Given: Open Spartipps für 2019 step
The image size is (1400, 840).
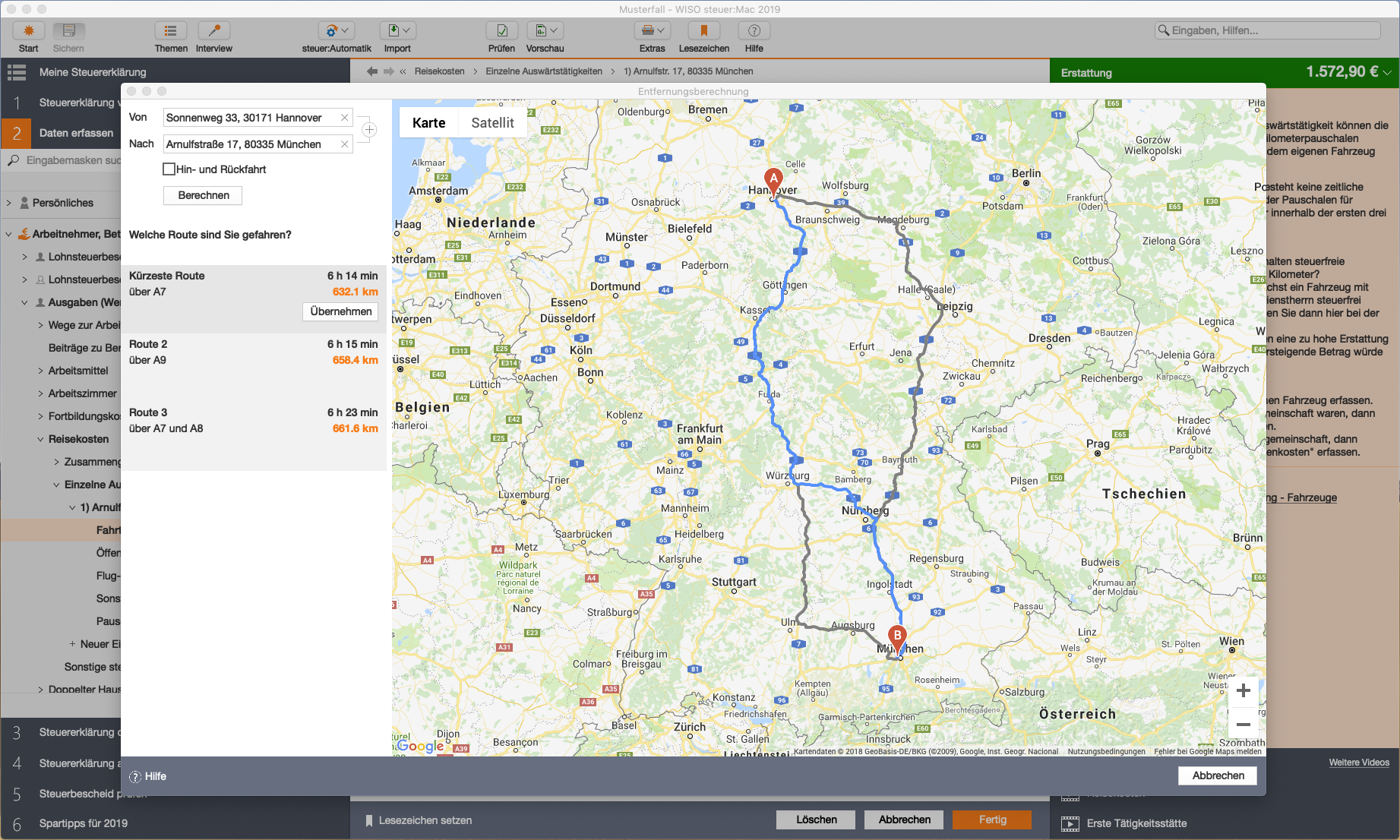Looking at the screenshot, I should tap(84, 823).
